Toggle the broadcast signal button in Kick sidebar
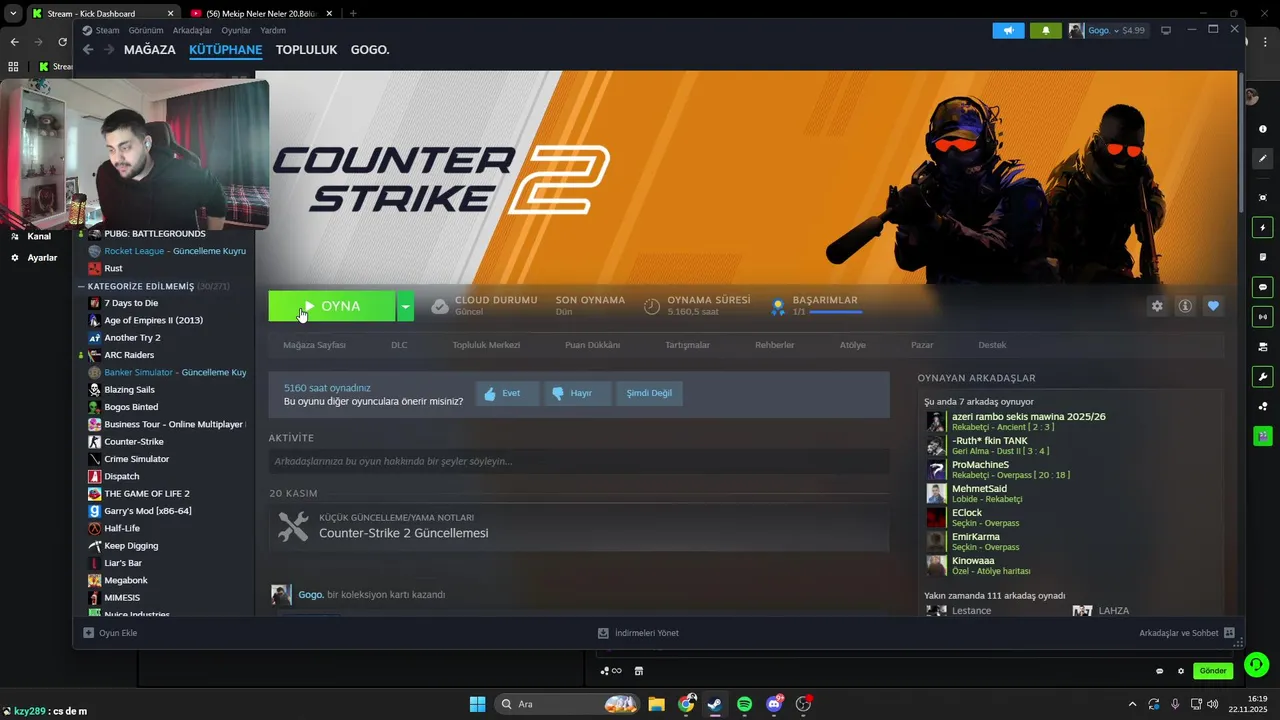This screenshot has width=1280, height=720. pyautogui.click(x=1263, y=317)
